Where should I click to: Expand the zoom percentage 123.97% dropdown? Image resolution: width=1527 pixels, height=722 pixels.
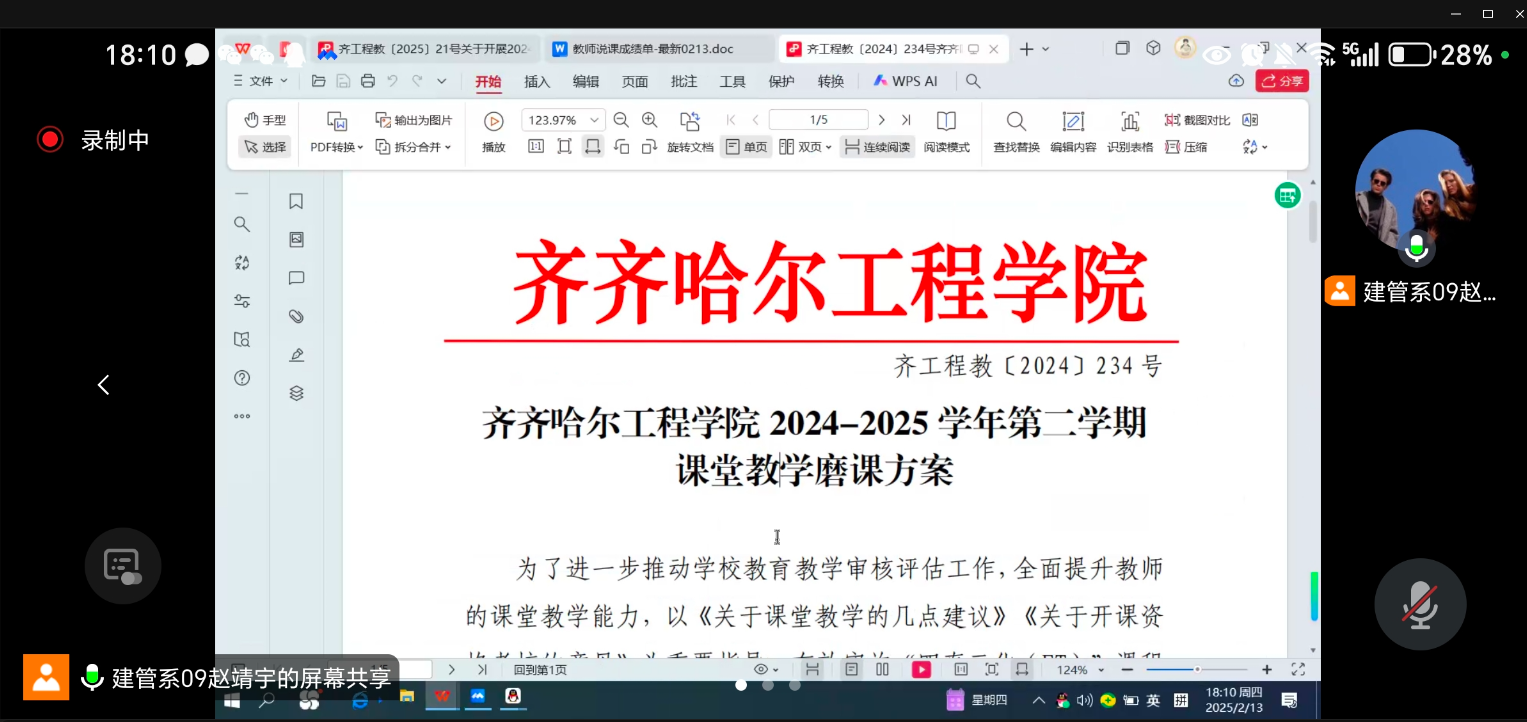[x=595, y=120]
